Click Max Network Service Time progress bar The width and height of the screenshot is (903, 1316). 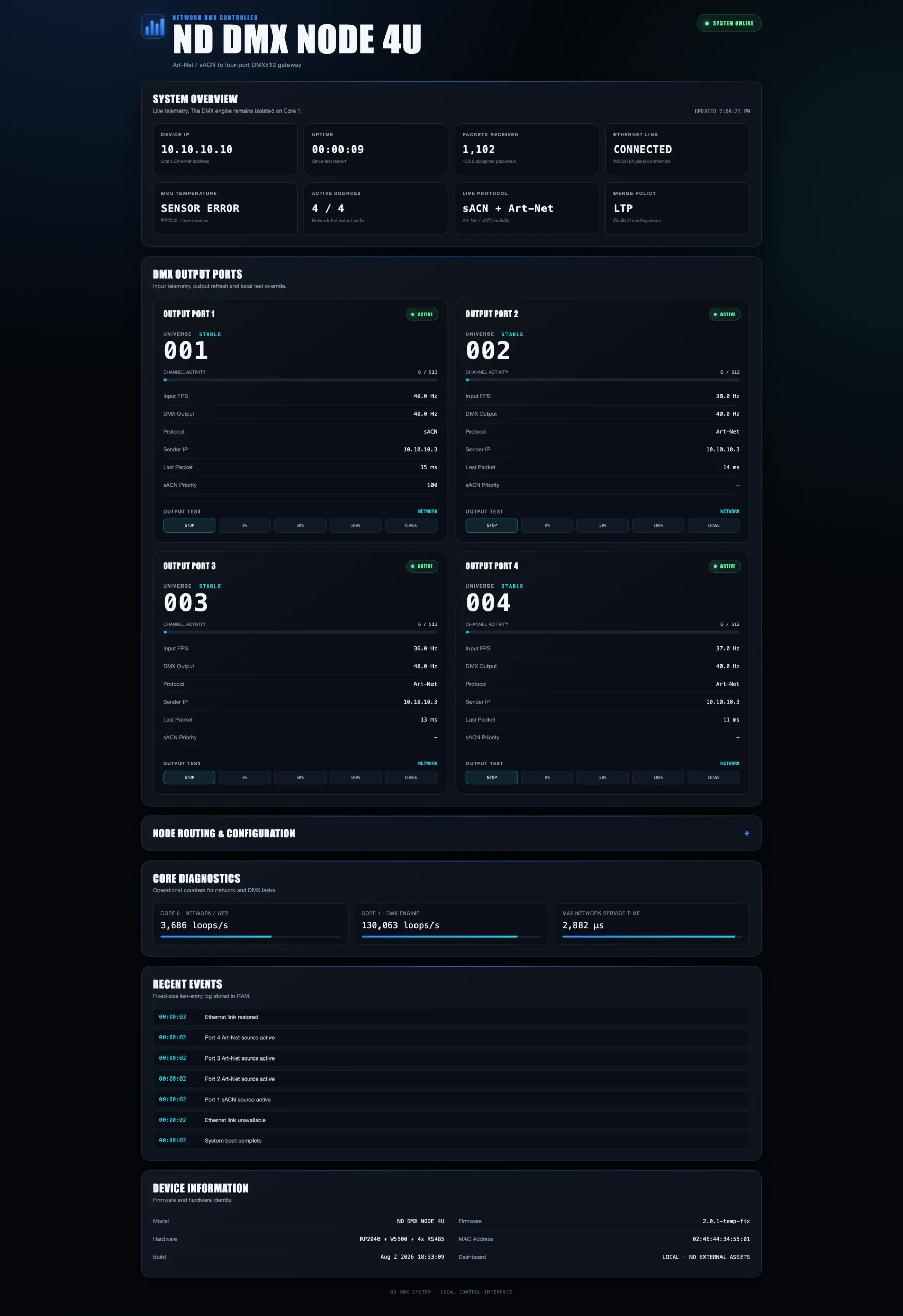pyautogui.click(x=652, y=937)
